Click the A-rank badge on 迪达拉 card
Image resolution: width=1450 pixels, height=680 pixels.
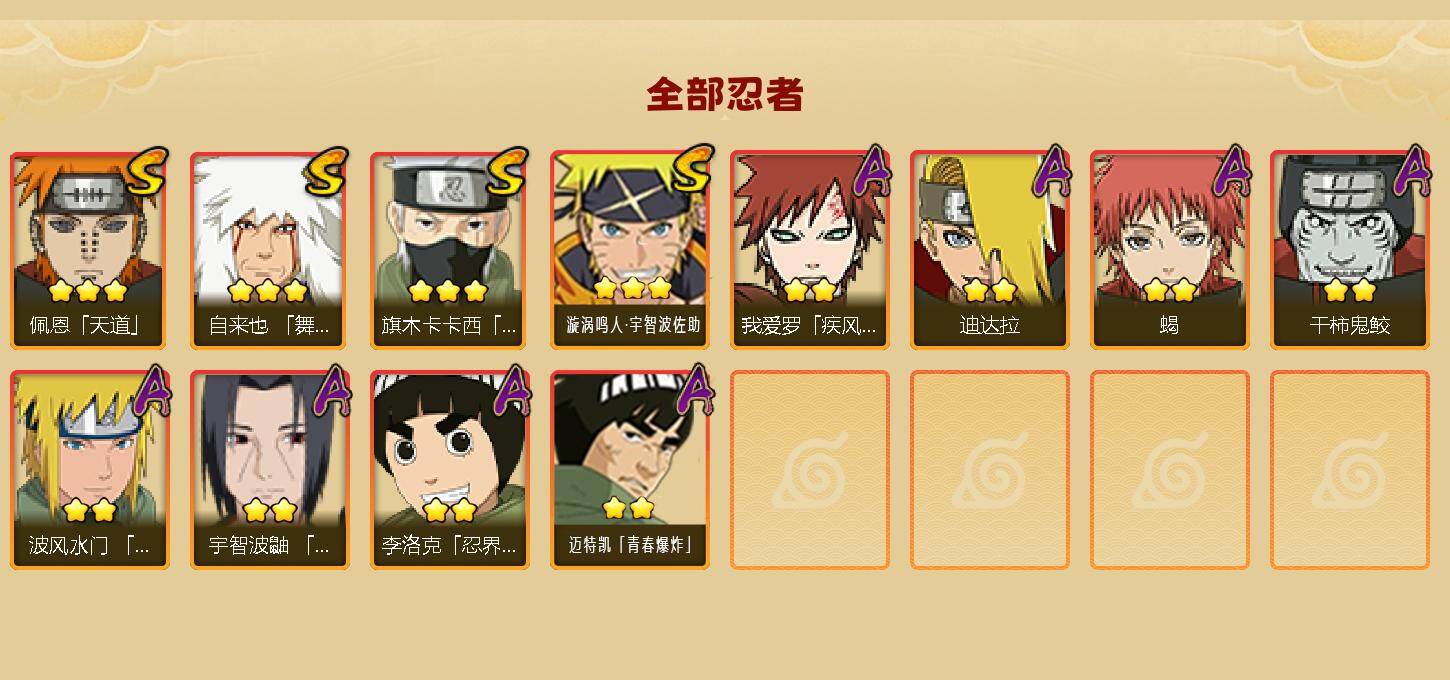click(1052, 171)
